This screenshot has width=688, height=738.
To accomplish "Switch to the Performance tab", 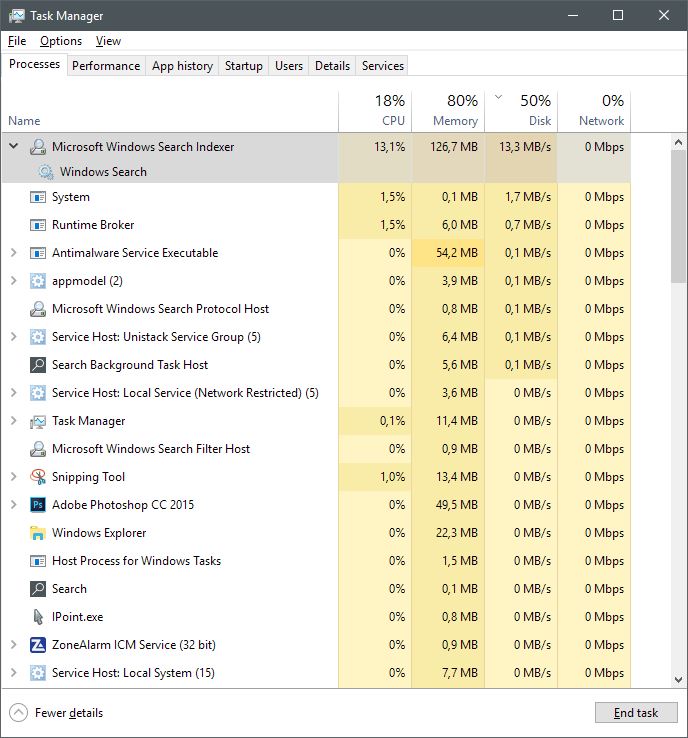I will pos(106,66).
